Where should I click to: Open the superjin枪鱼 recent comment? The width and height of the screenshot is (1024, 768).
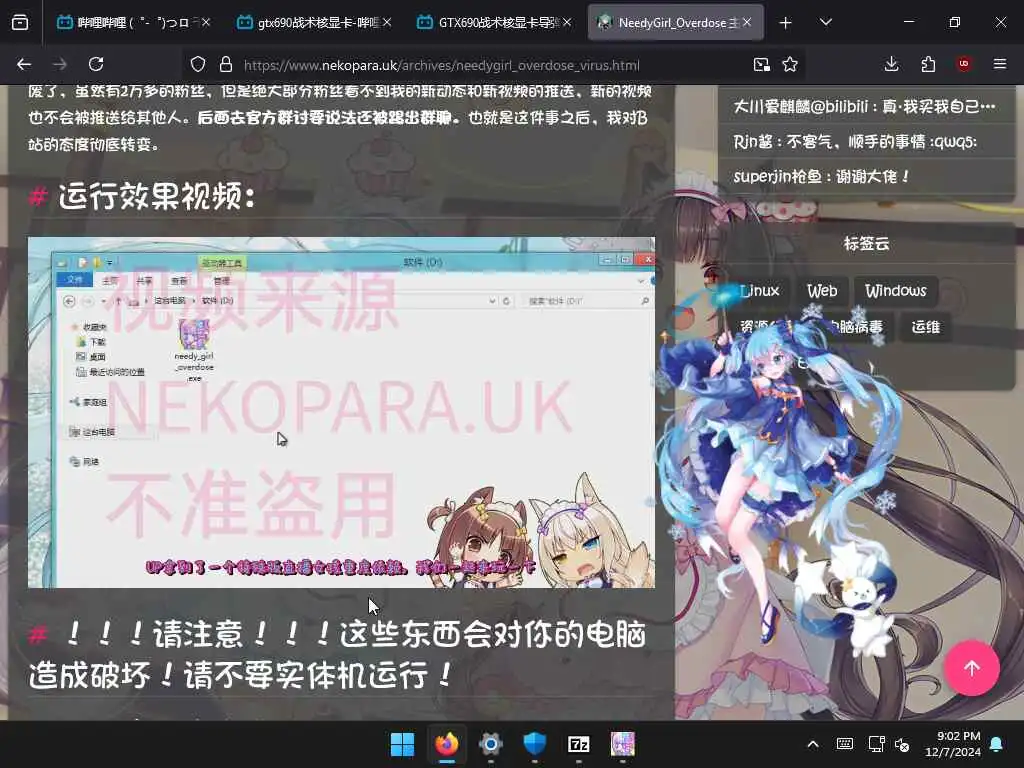pyautogui.click(x=821, y=176)
